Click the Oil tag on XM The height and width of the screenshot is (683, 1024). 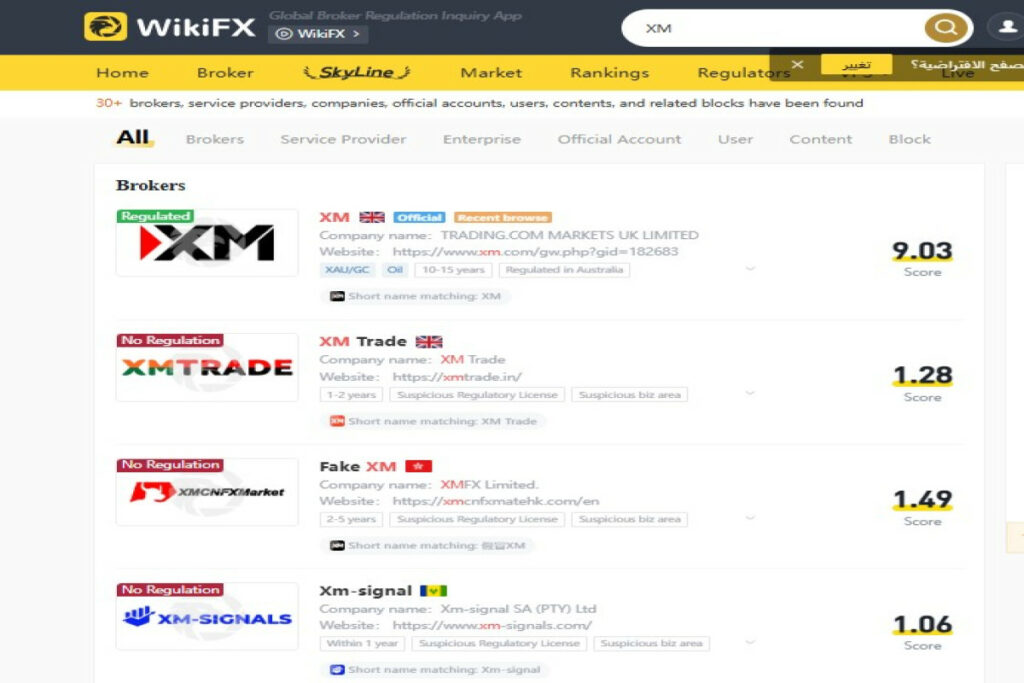[394, 270]
